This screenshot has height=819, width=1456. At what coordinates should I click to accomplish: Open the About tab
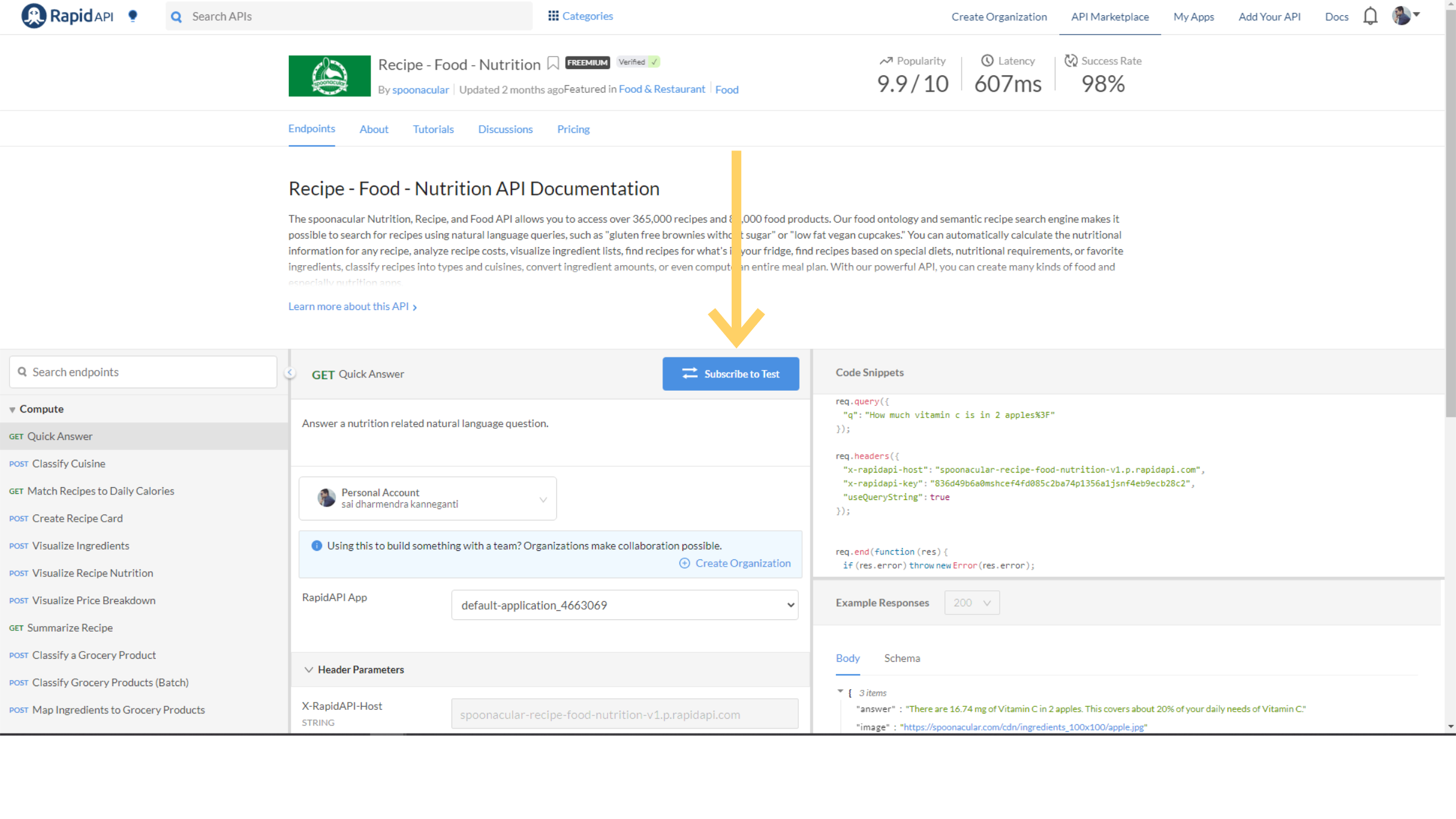tap(374, 129)
